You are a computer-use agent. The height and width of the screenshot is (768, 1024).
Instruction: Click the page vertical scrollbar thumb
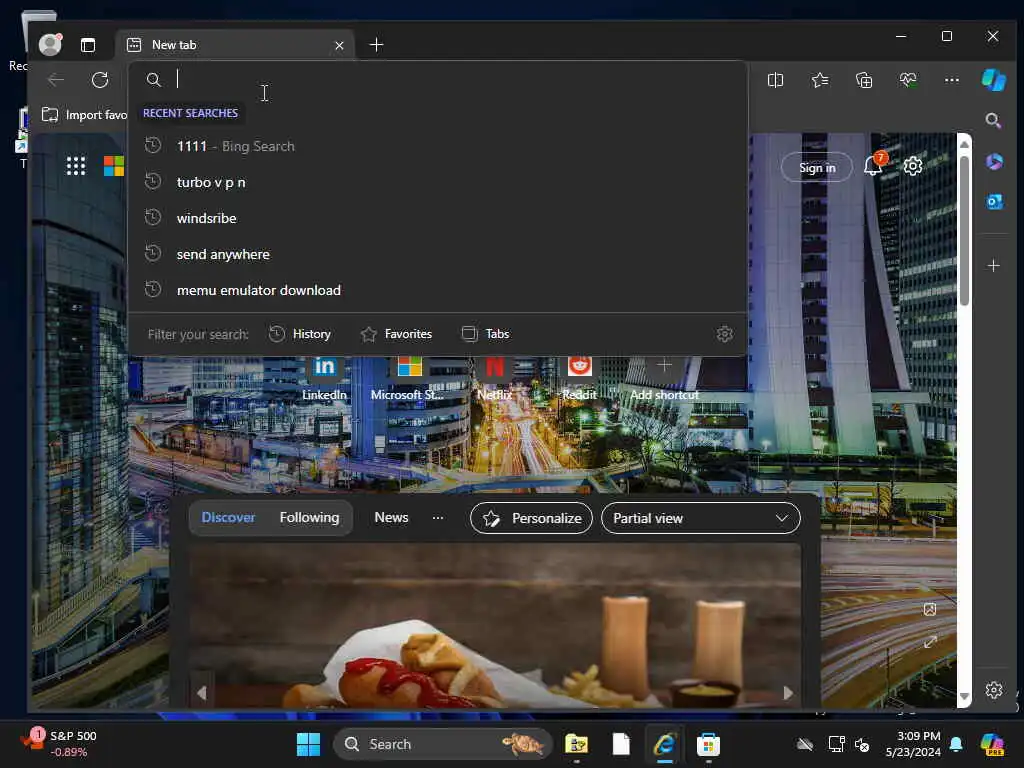(964, 230)
